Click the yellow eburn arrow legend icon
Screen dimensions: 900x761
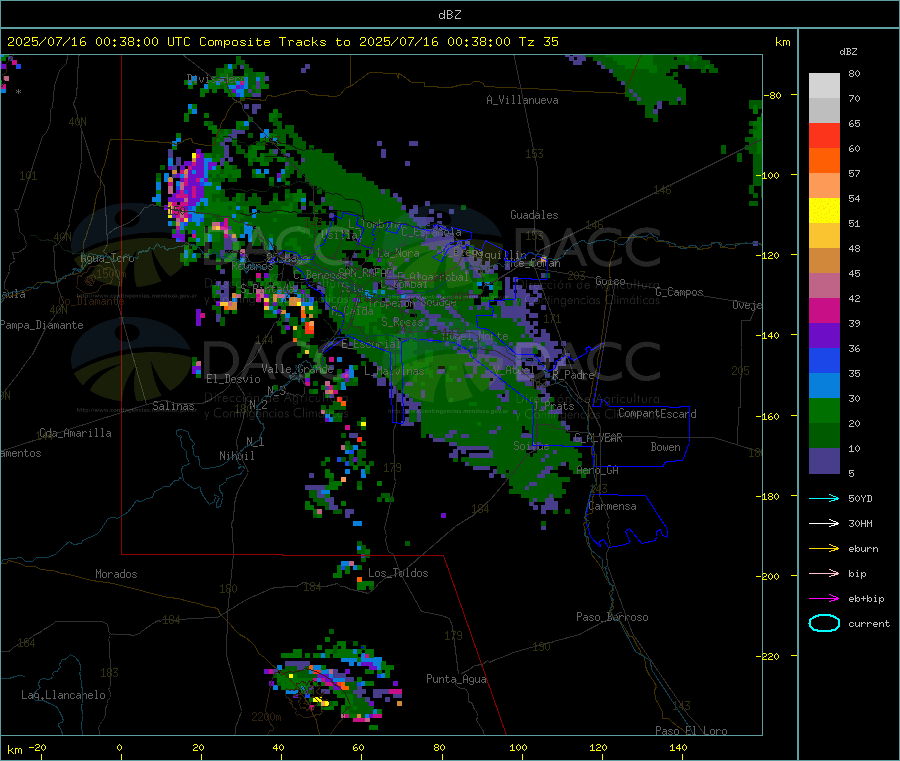tap(824, 549)
